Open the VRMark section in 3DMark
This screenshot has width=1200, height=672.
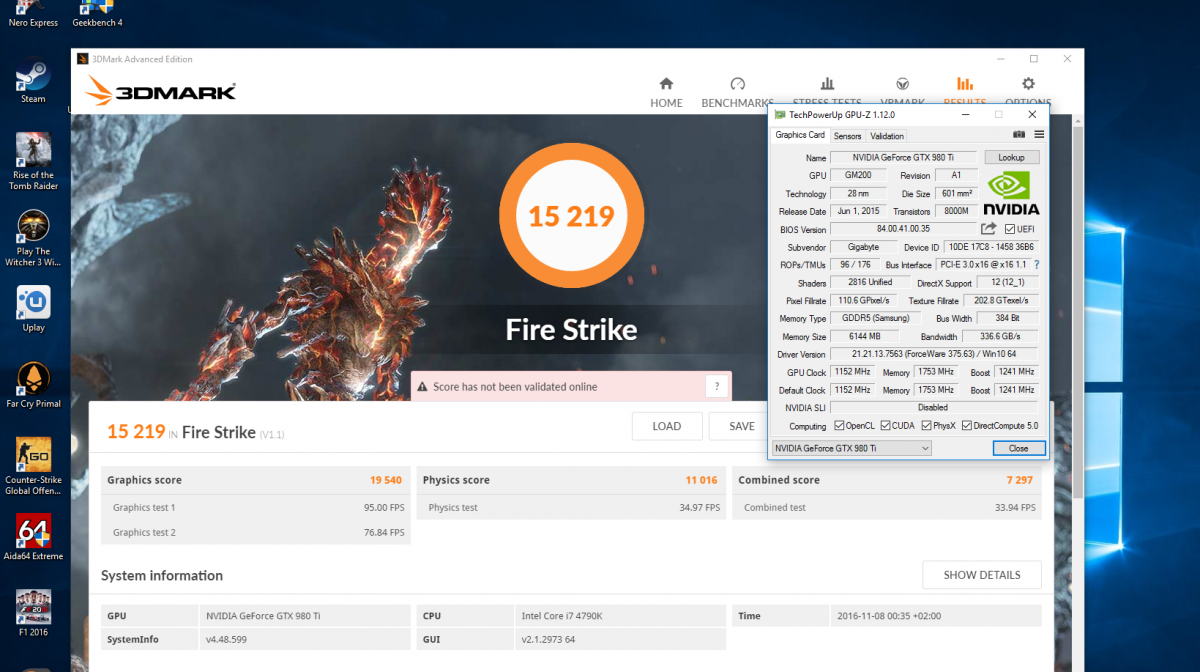click(902, 92)
